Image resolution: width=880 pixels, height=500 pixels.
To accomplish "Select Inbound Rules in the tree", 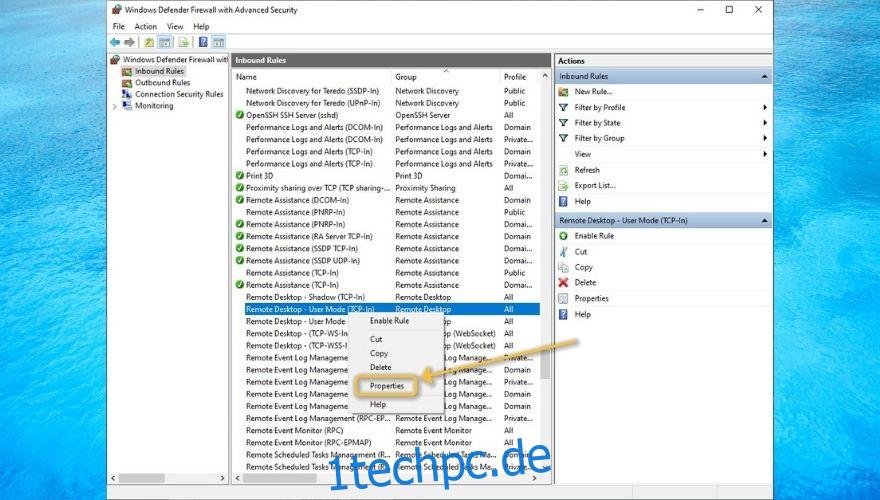I will (x=159, y=71).
